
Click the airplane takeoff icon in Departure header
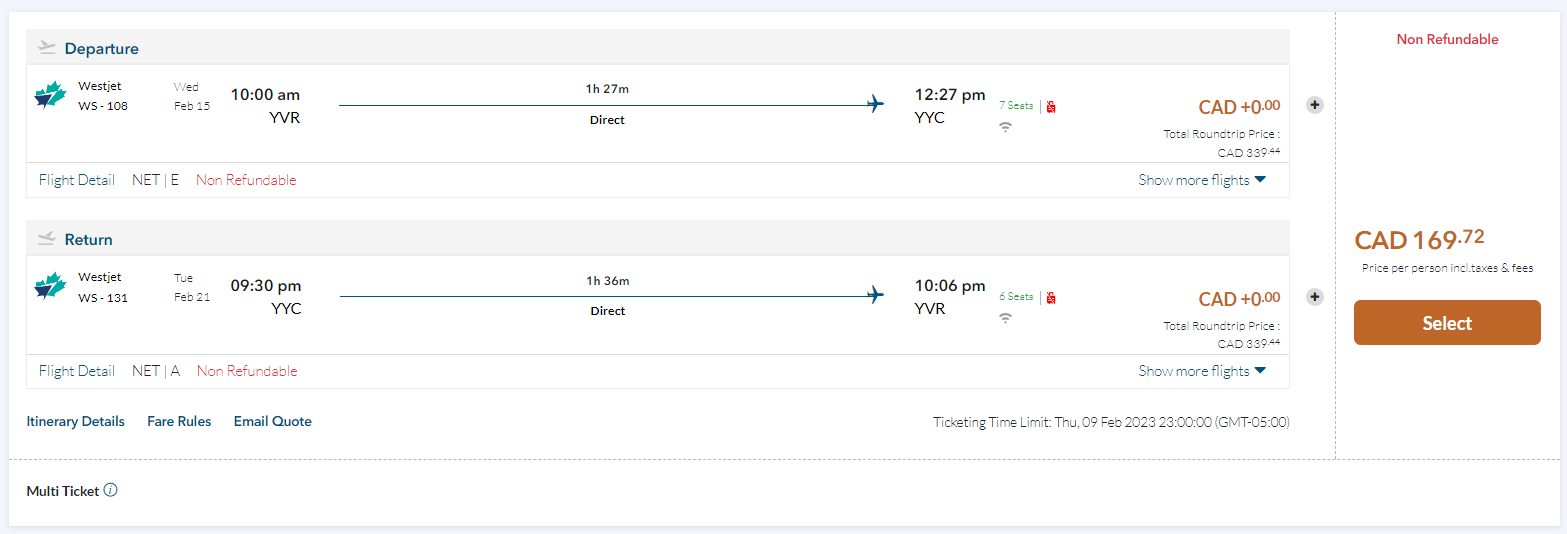pos(47,47)
